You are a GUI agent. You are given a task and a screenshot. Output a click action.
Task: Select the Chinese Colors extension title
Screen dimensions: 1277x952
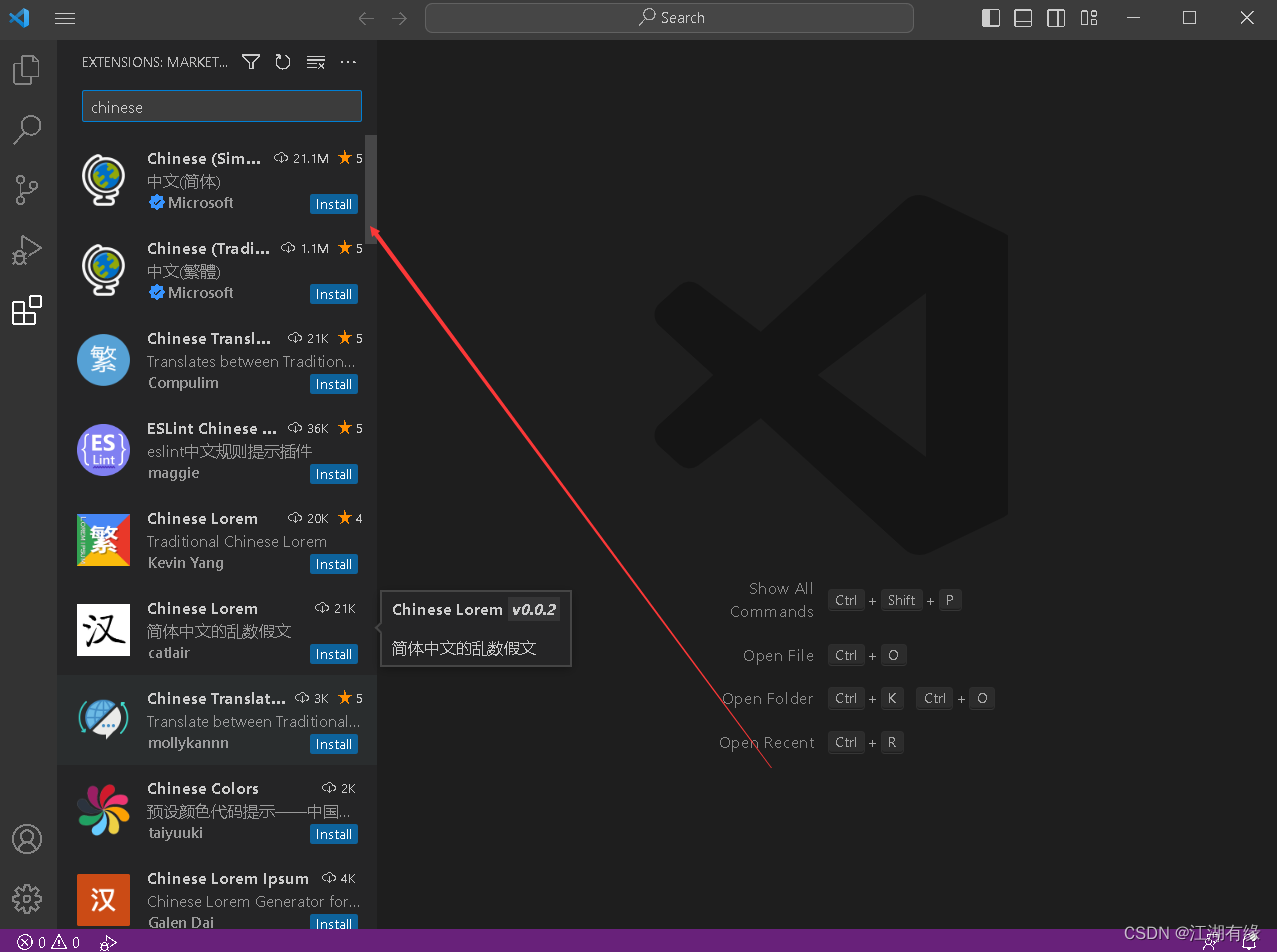point(203,788)
